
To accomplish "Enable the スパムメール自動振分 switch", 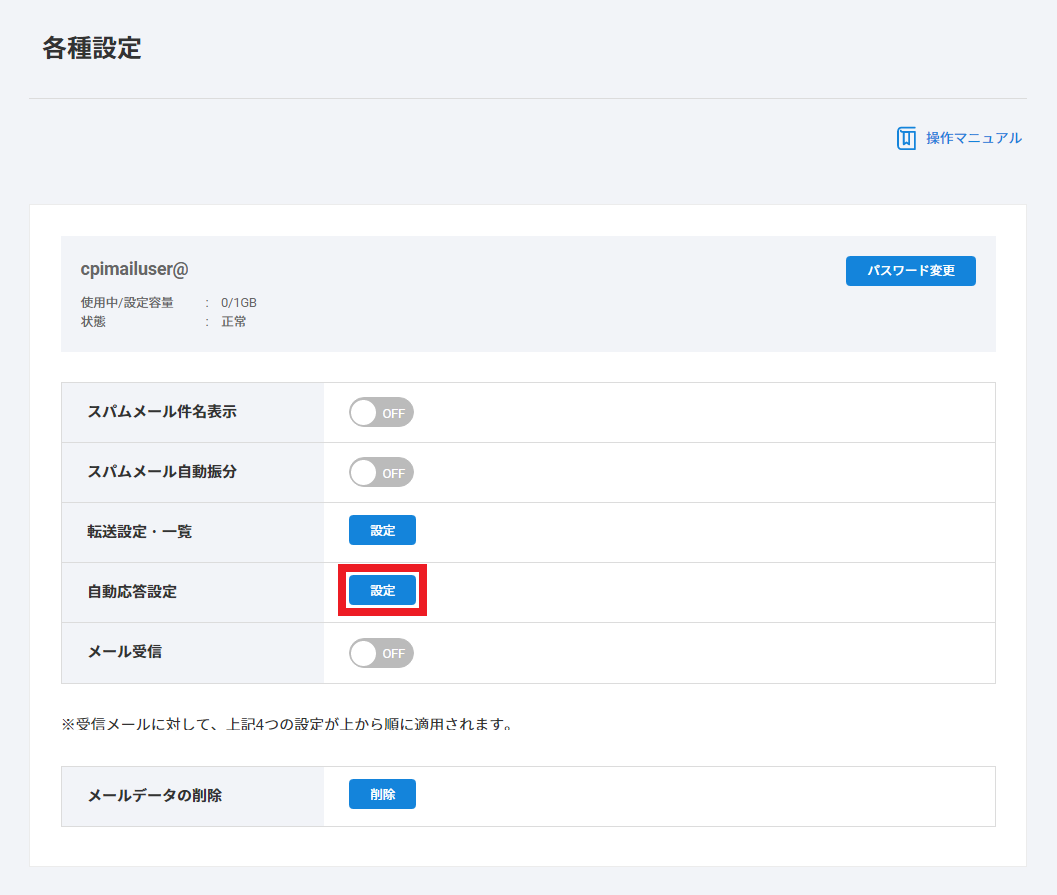I will click(381, 472).
